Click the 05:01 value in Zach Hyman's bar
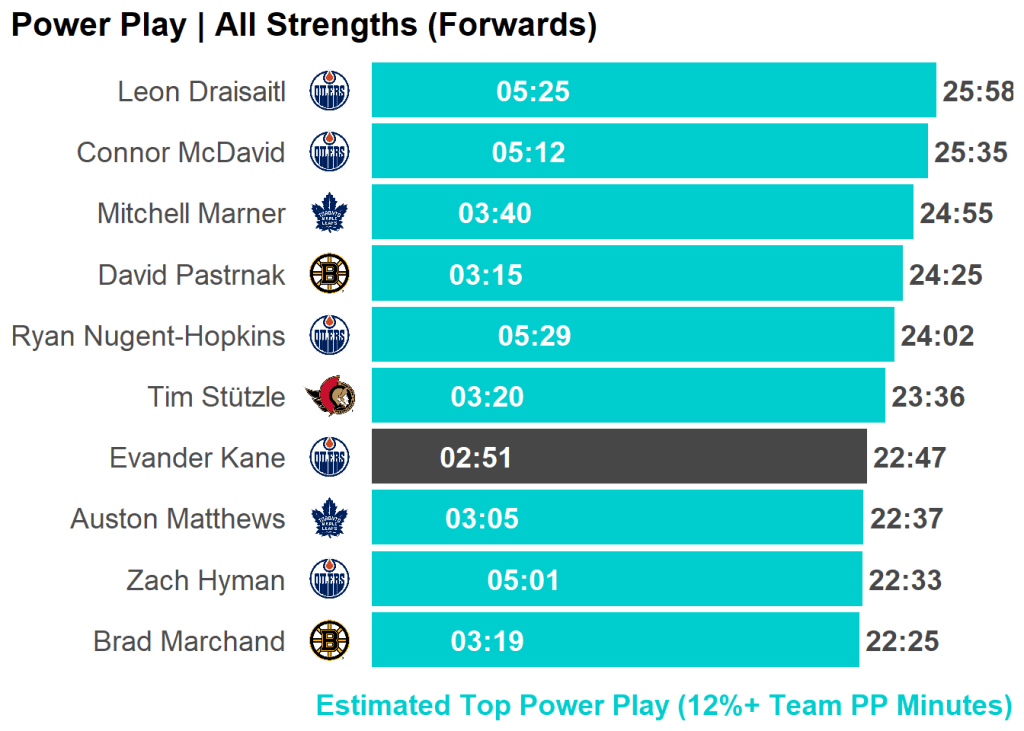 click(524, 580)
